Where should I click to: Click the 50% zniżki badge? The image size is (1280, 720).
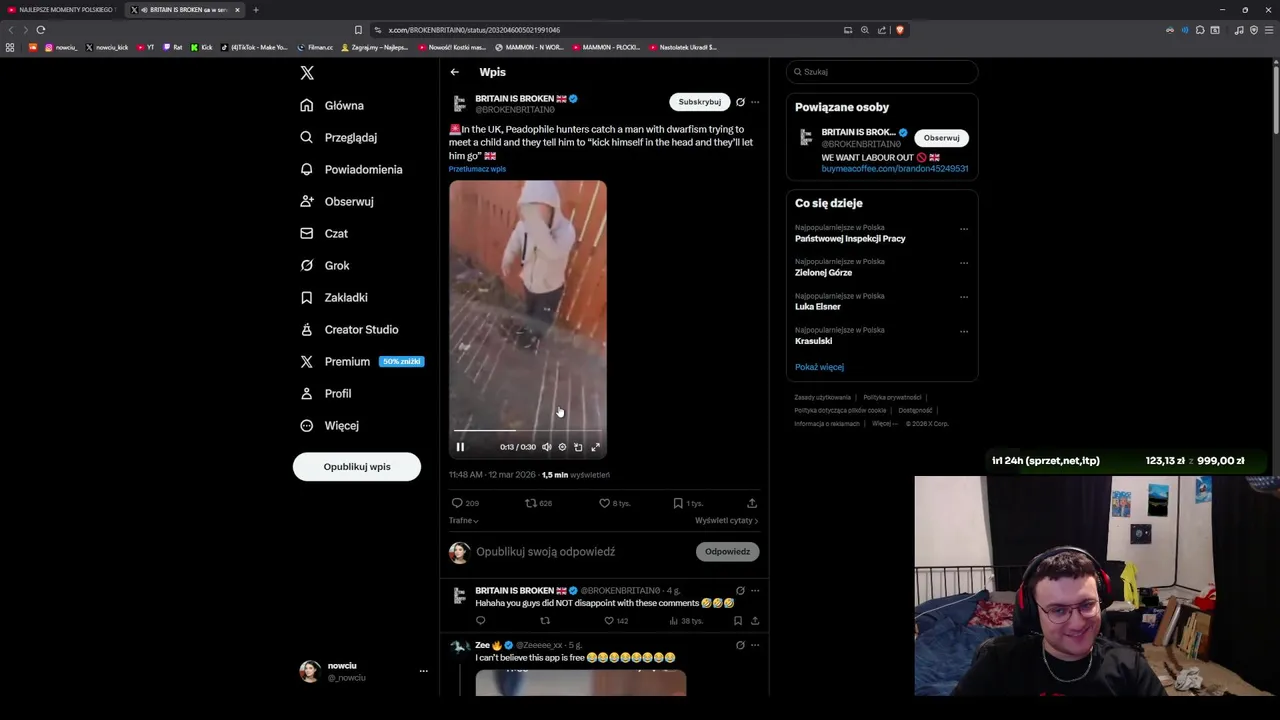pos(401,361)
